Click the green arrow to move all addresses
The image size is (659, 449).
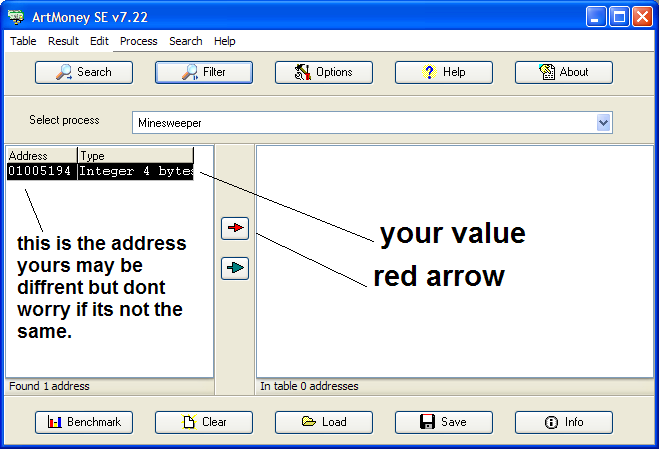(x=235, y=268)
